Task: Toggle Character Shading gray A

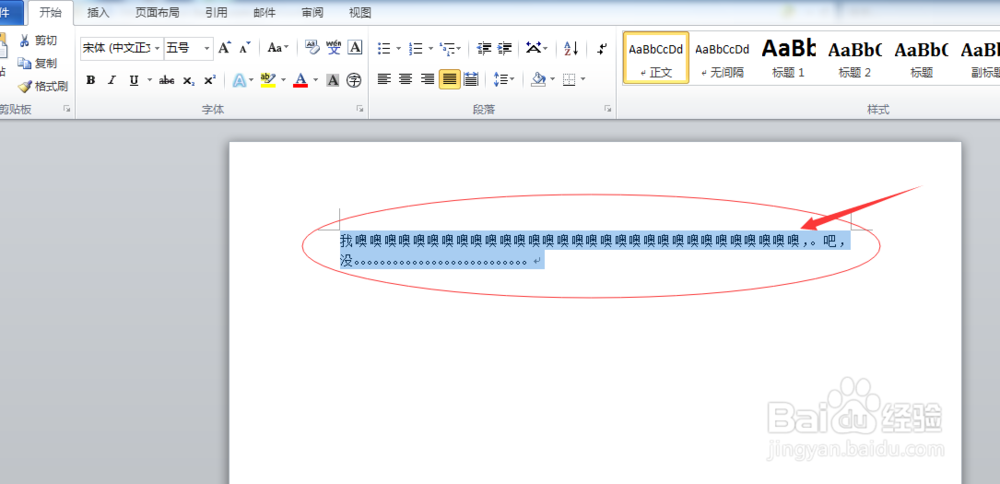Action: 332,80
